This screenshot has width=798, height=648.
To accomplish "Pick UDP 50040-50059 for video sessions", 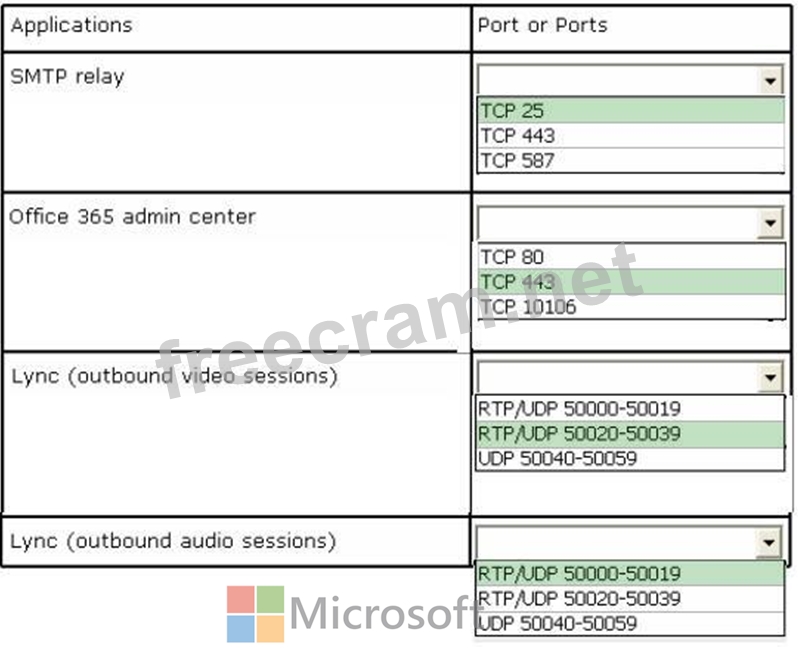I will tap(630, 458).
